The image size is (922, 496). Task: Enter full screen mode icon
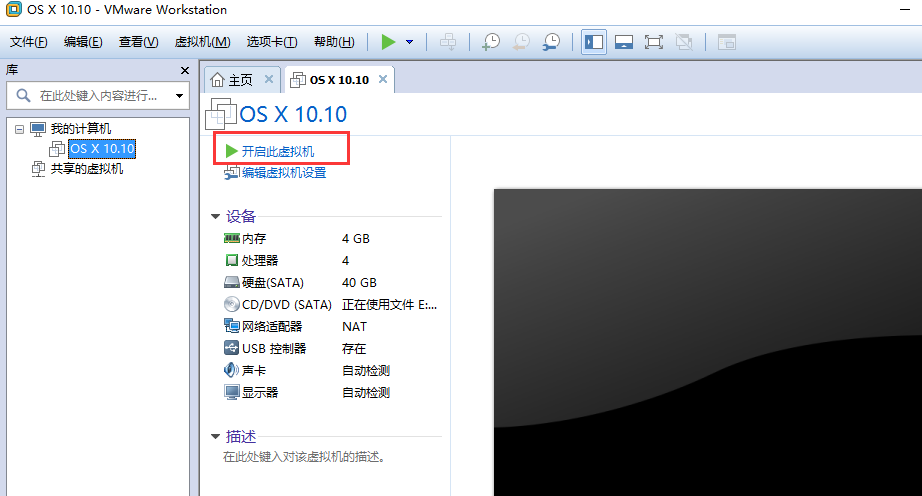tap(654, 42)
